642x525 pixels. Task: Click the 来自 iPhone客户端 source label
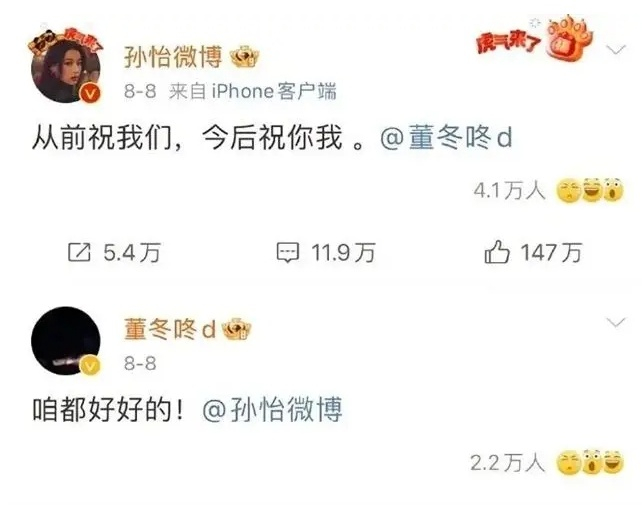pyautogui.click(x=253, y=91)
